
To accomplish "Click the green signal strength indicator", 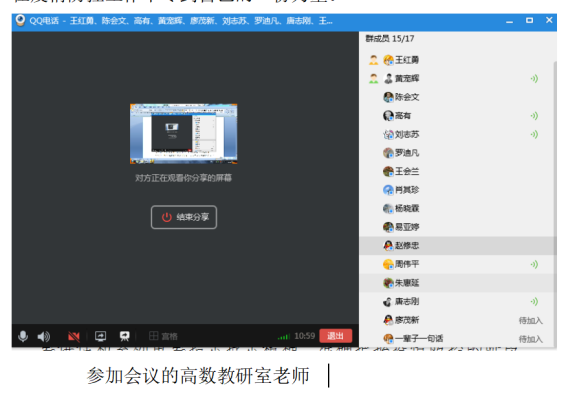I will click(284, 337).
